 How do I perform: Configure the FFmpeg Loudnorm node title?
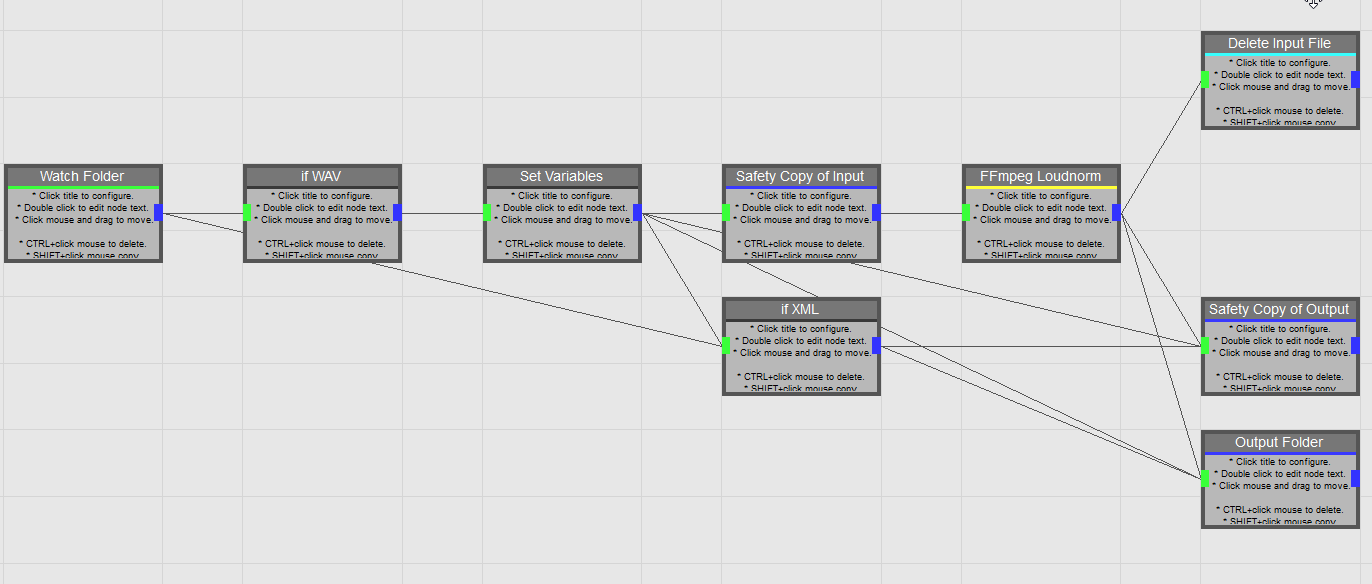[x=1040, y=176]
